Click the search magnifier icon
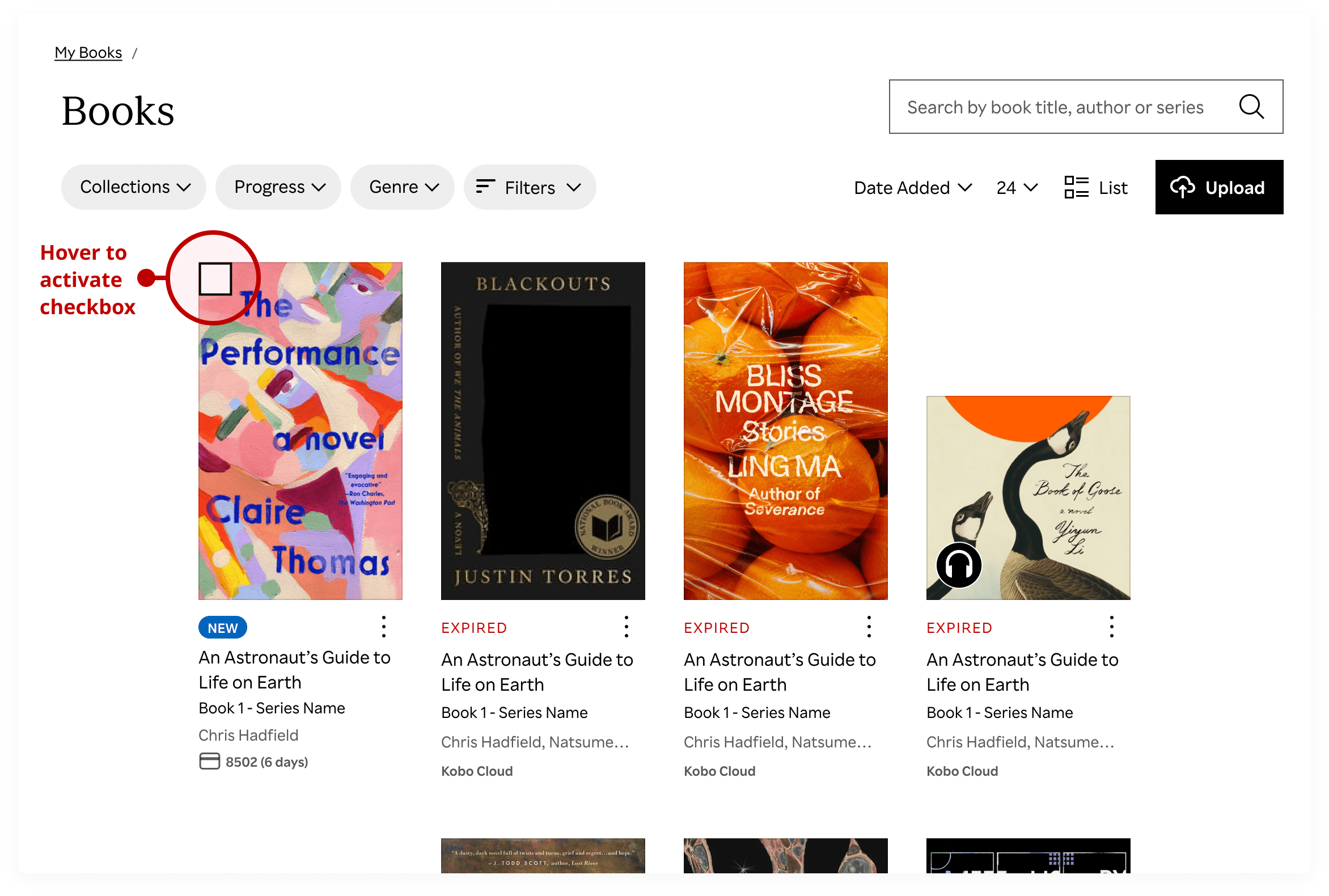The image size is (1329, 896). pos(1251,107)
